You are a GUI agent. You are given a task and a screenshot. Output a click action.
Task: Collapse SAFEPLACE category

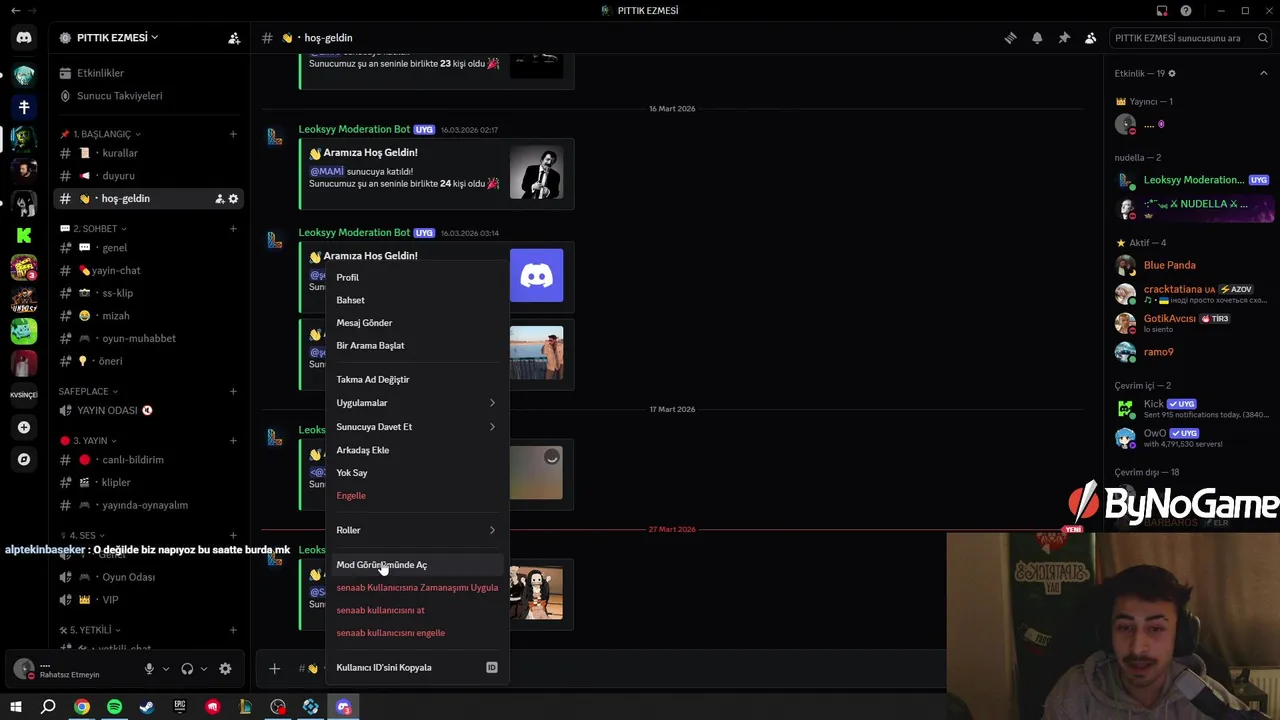click(88, 391)
